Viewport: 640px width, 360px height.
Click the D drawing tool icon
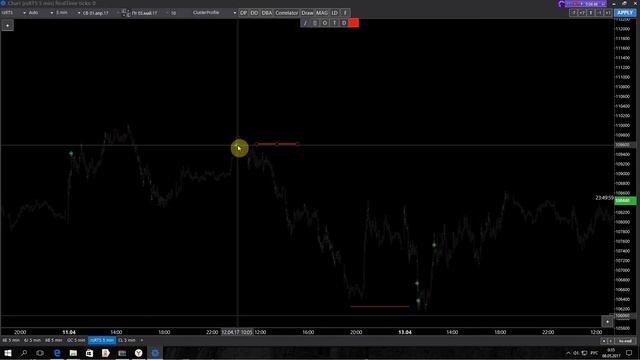[x=344, y=23]
